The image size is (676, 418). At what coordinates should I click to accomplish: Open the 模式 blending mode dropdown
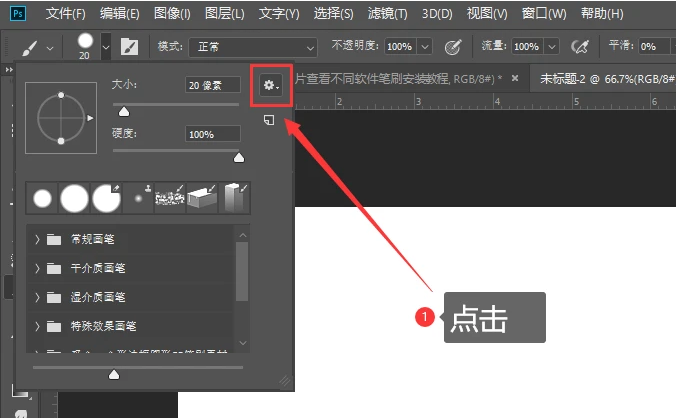tap(253, 47)
